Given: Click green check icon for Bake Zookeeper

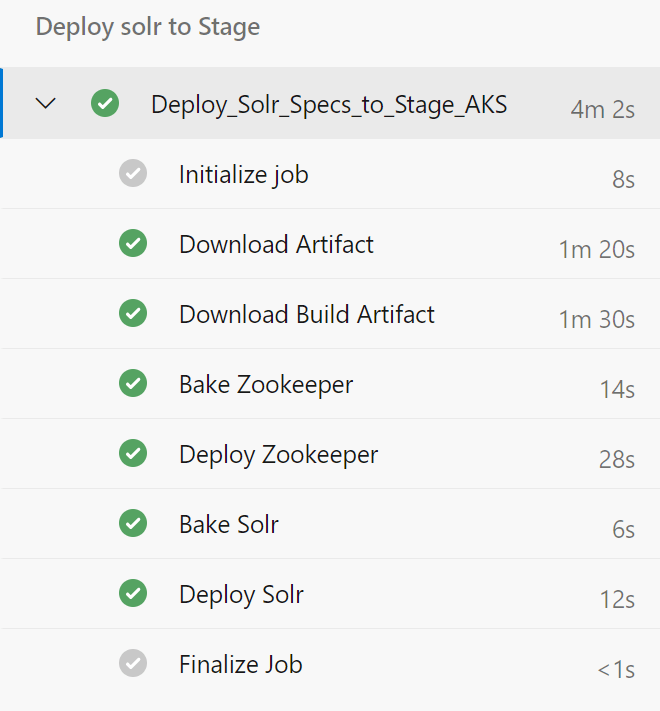Looking at the screenshot, I should (x=133, y=383).
